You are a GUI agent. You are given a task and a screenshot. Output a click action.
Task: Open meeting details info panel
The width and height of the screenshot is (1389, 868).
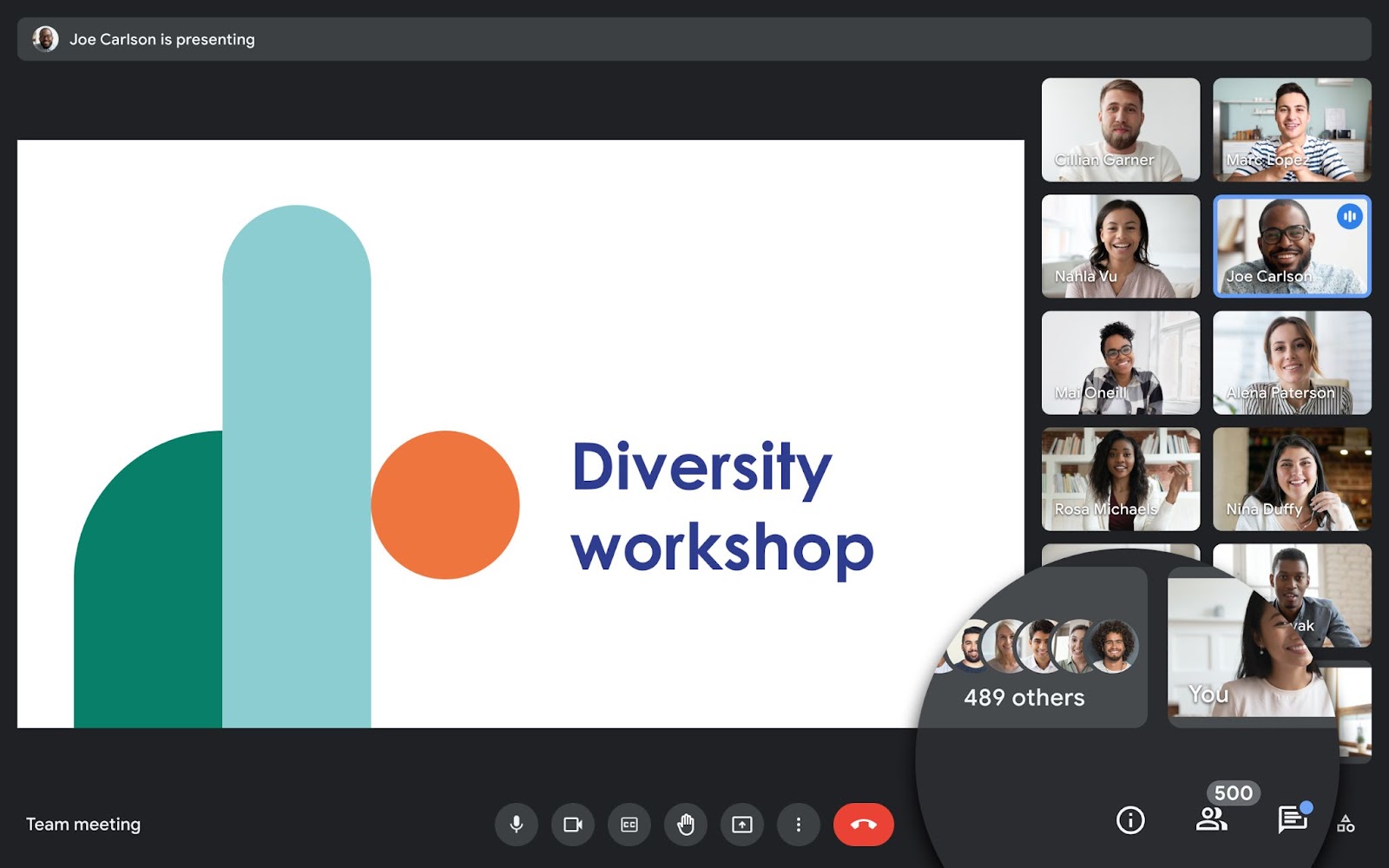pyautogui.click(x=1130, y=820)
